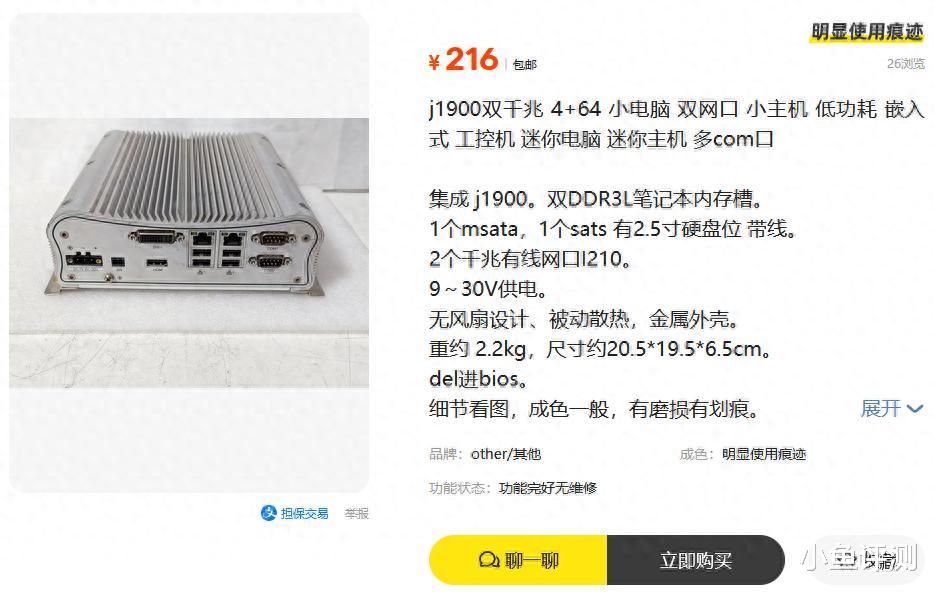Click the ¥216 price
This screenshot has height=592, width=934.
click(x=463, y=60)
